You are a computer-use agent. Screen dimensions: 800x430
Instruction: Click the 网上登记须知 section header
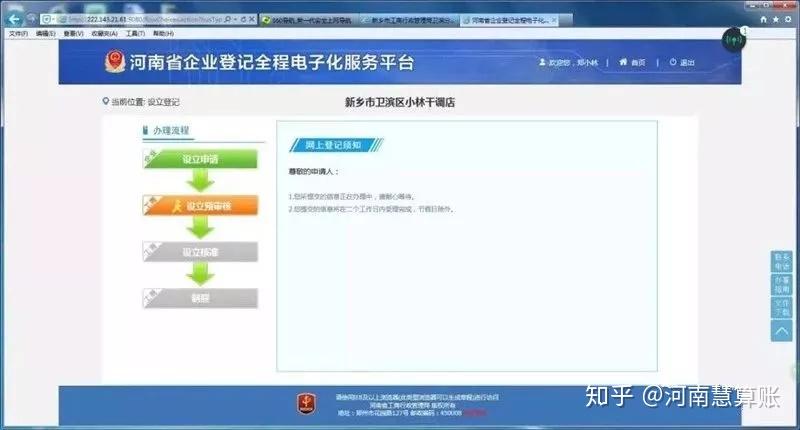tap(336, 145)
